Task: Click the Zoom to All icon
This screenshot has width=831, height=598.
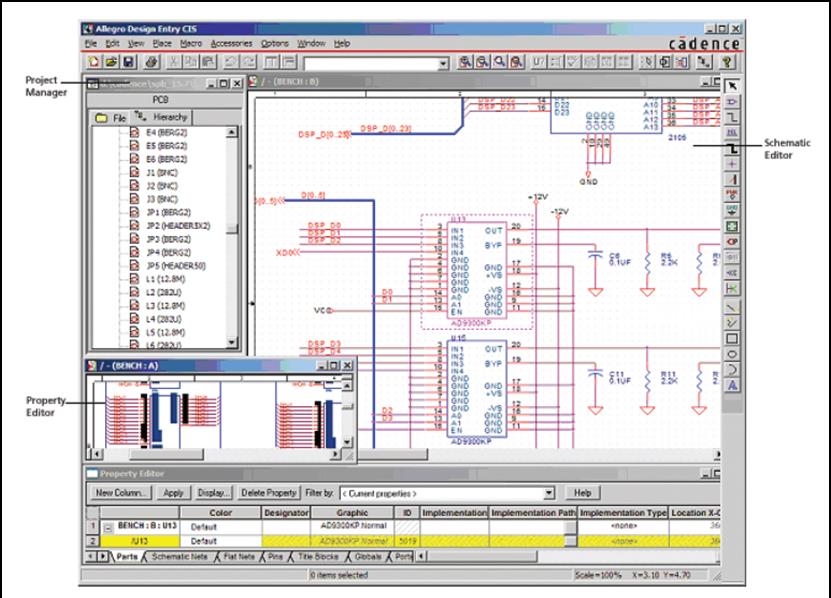Action: (517, 62)
